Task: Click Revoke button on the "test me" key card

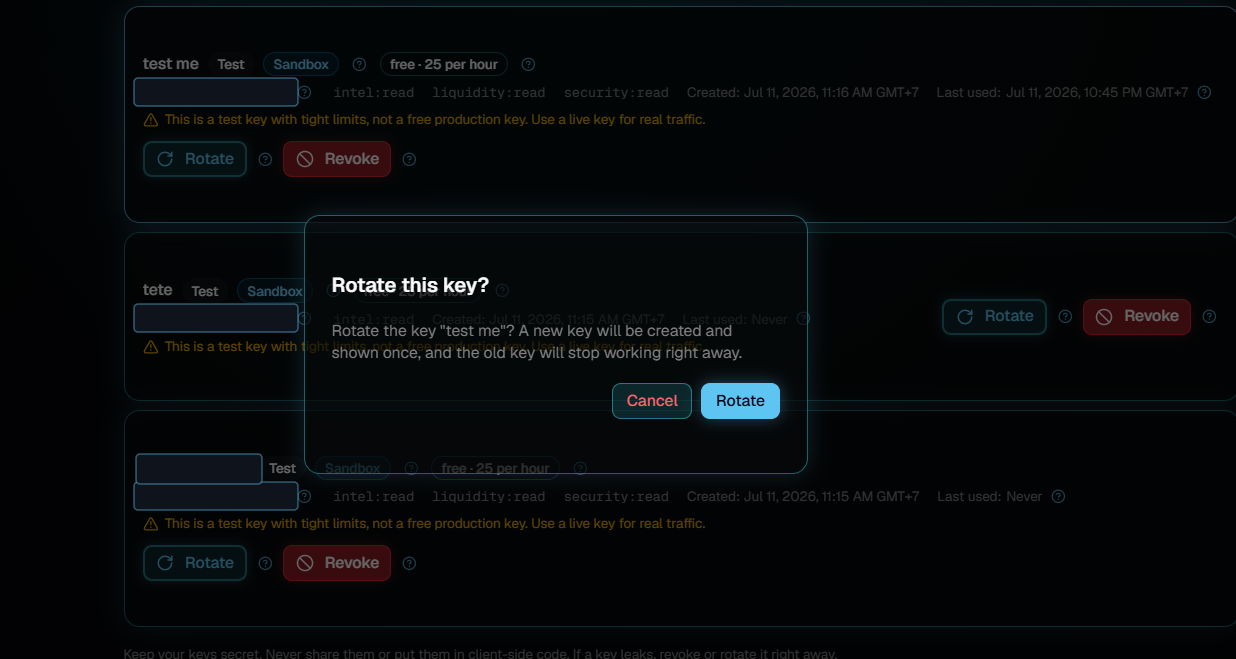Action: [x=337, y=159]
